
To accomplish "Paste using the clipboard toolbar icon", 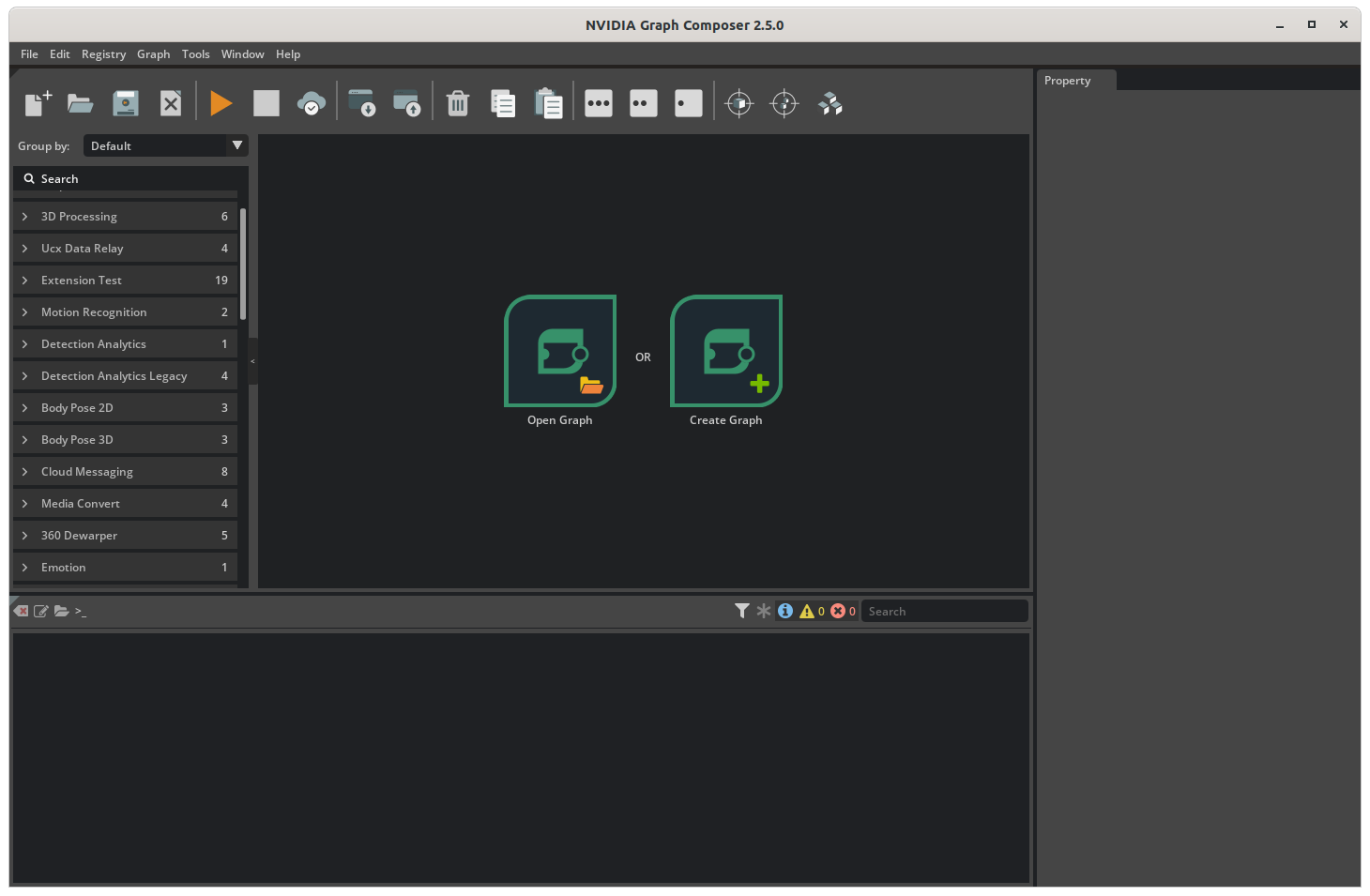I will coord(548,103).
